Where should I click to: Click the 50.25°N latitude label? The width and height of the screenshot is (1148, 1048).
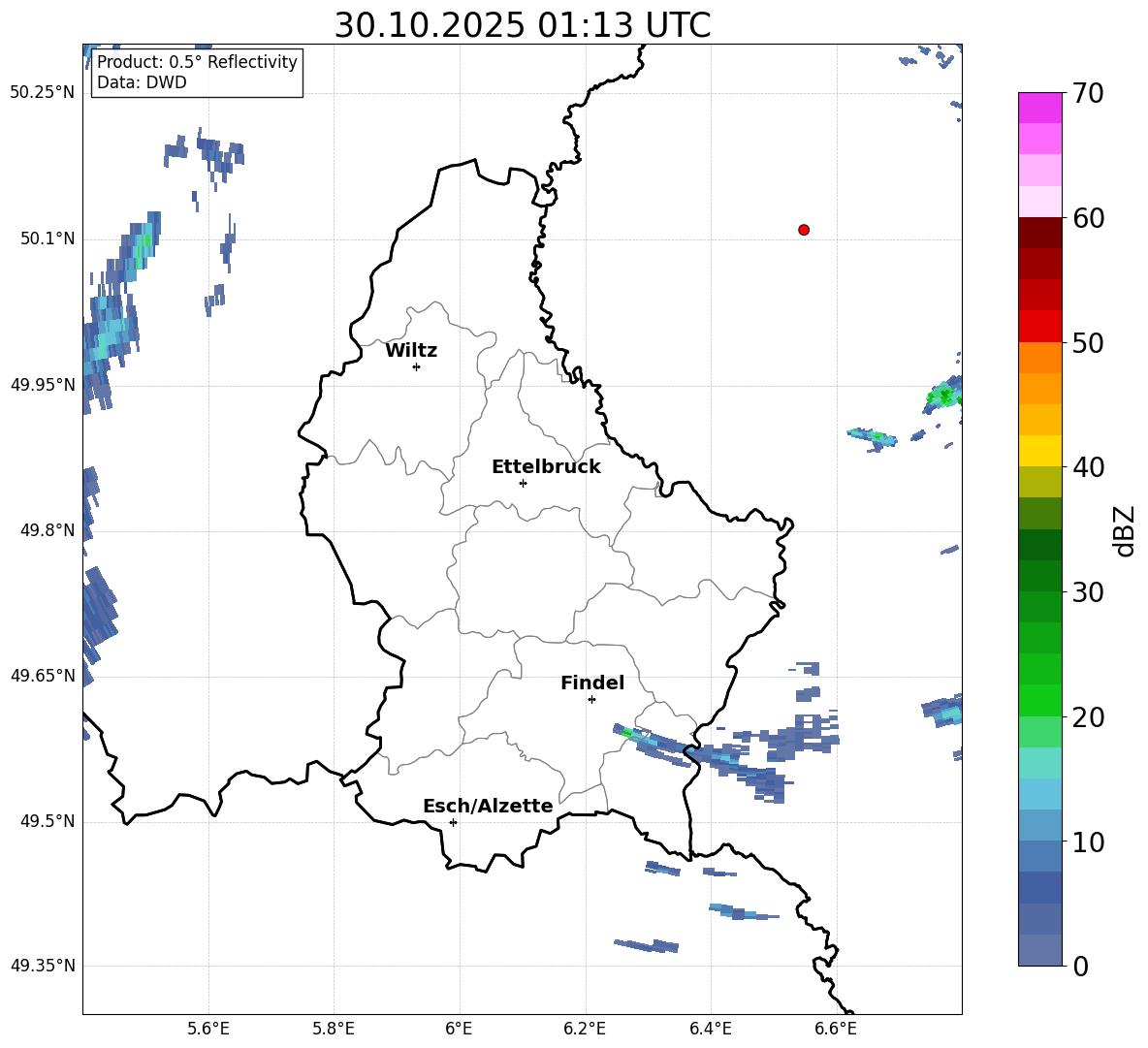(x=43, y=93)
